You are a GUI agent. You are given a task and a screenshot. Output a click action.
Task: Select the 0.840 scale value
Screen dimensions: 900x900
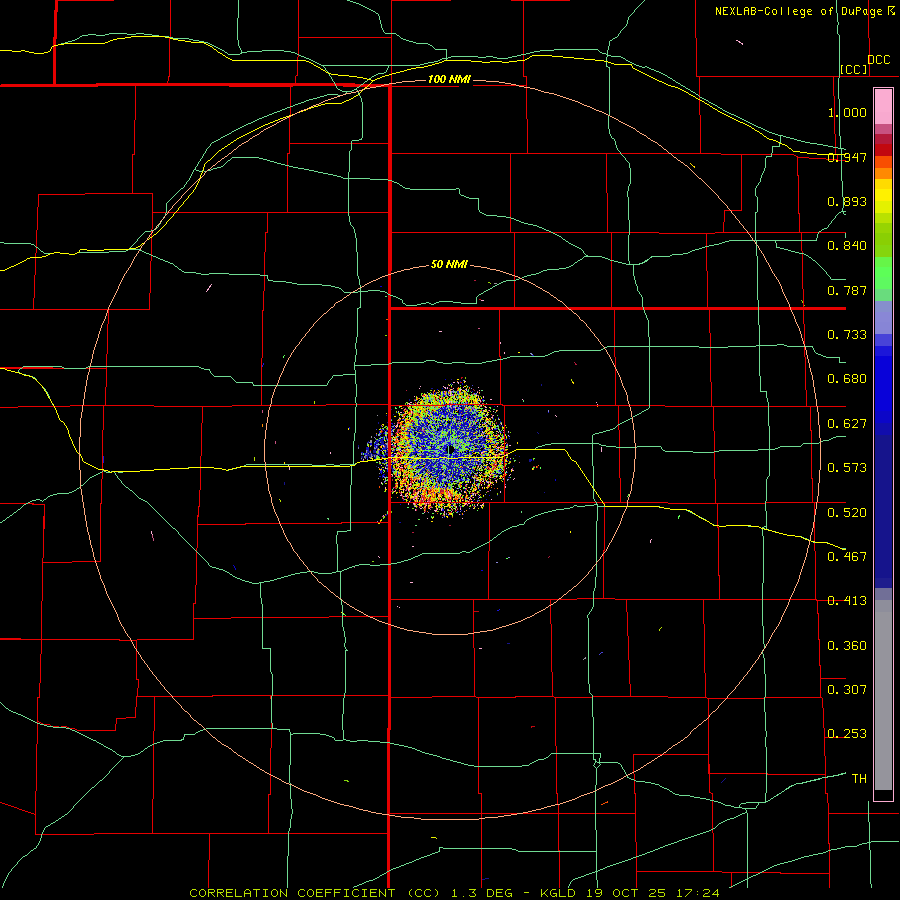(x=847, y=246)
